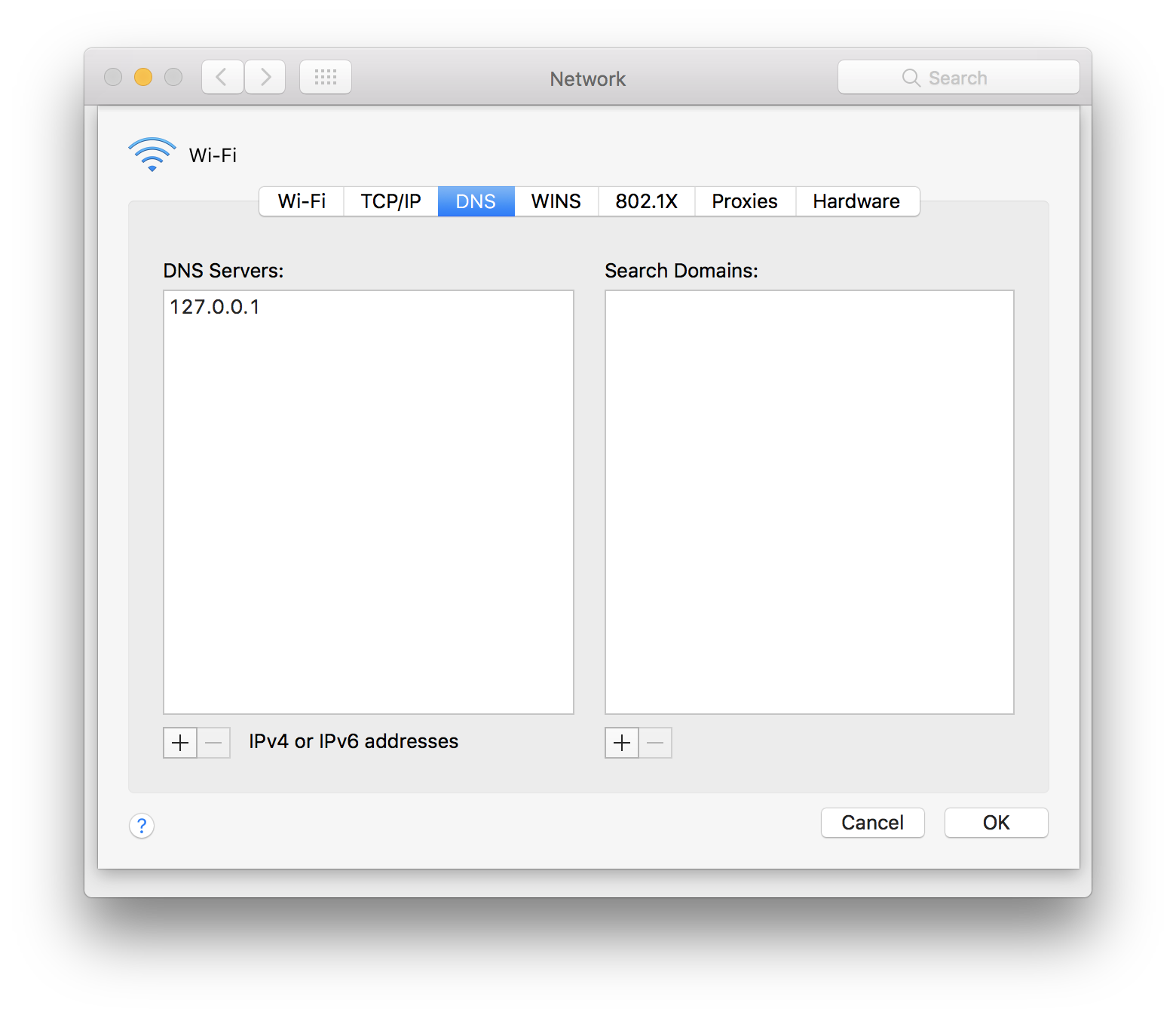
Task: Go forward with the right arrow button
Action: (x=265, y=77)
